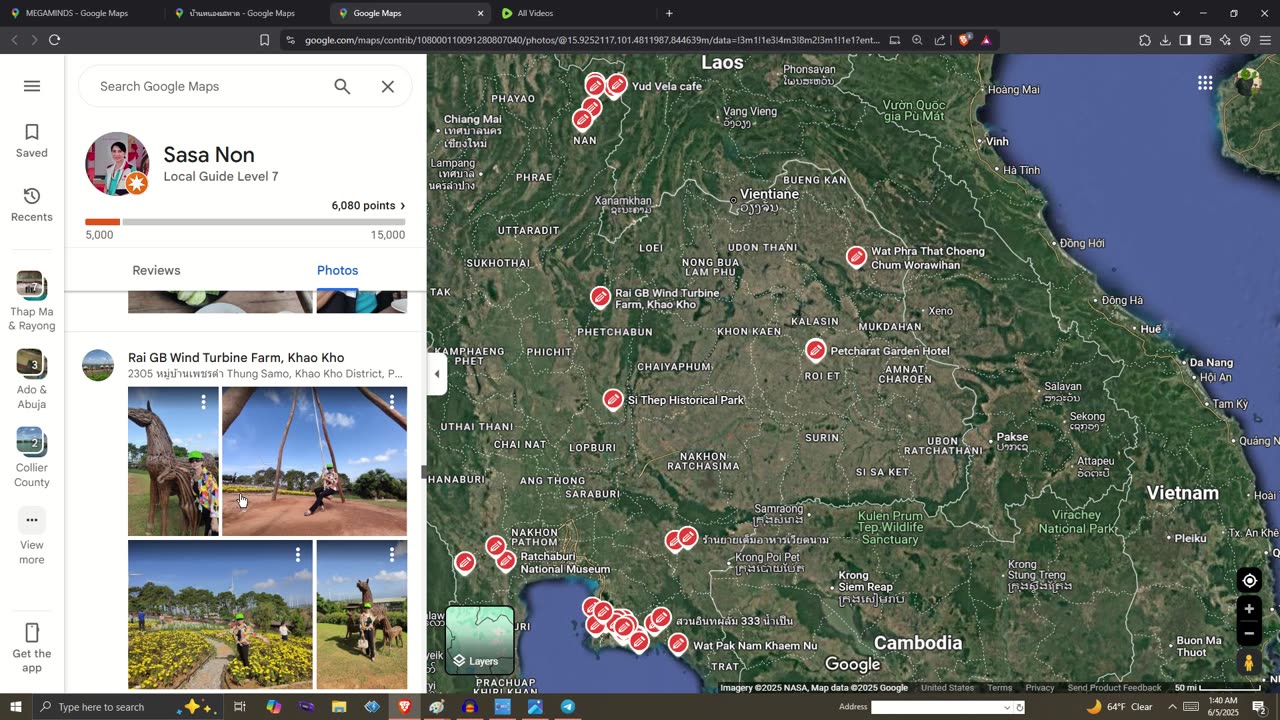Image resolution: width=1280 pixels, height=720 pixels.
Task: Open the browser downloads panel
Action: (x=1165, y=40)
